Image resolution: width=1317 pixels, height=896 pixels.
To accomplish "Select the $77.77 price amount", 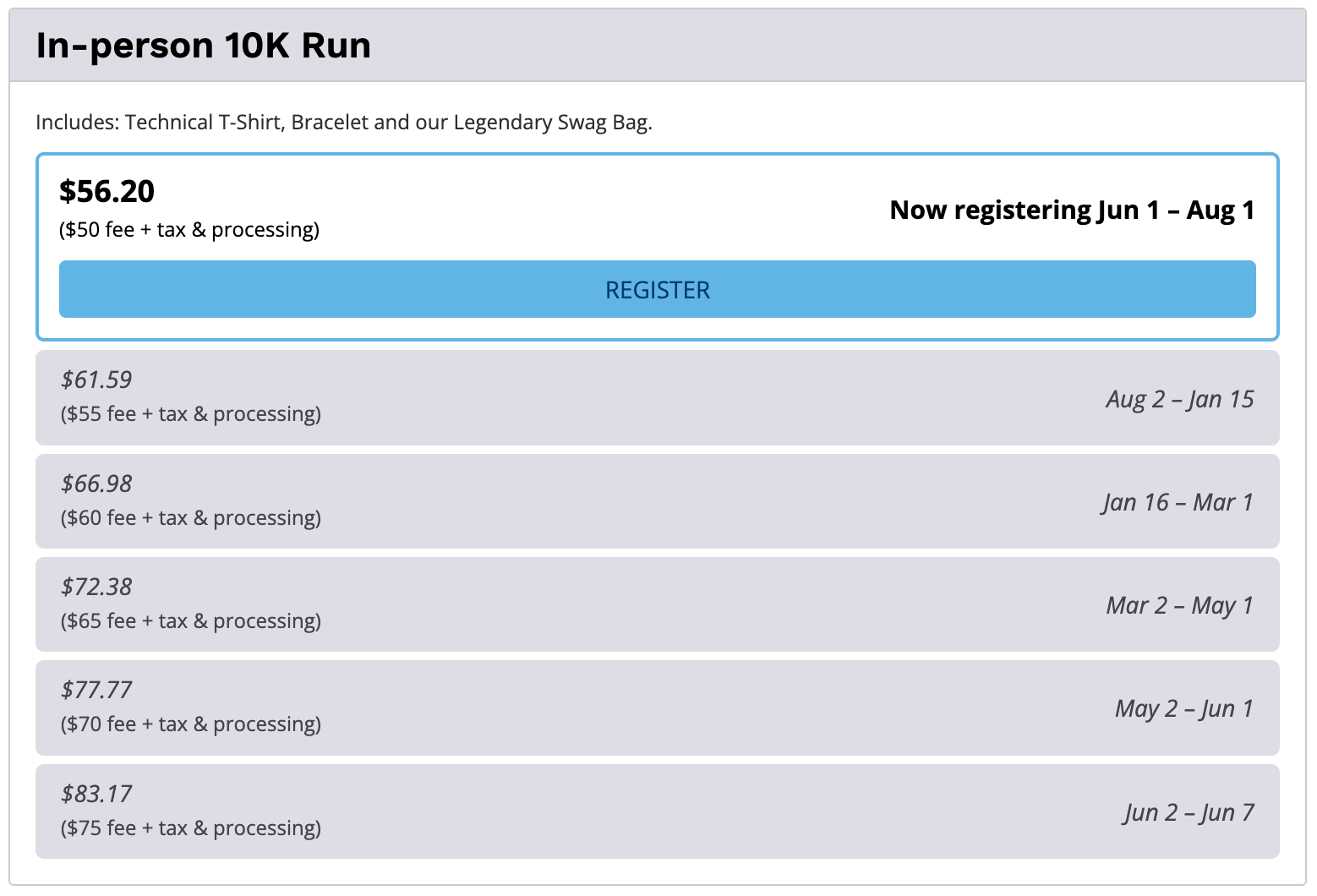I will (x=96, y=690).
